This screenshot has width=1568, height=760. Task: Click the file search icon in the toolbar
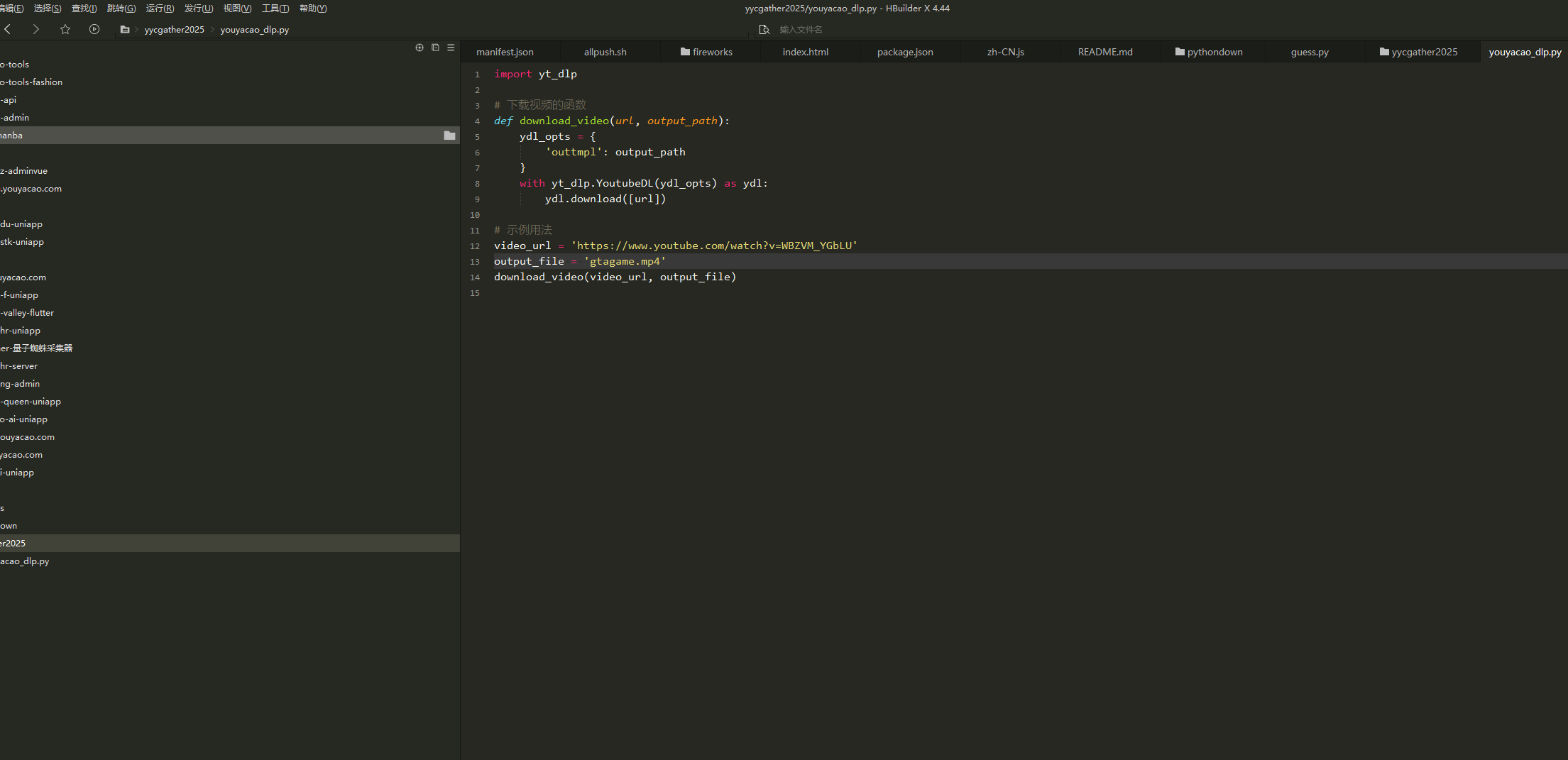(764, 29)
